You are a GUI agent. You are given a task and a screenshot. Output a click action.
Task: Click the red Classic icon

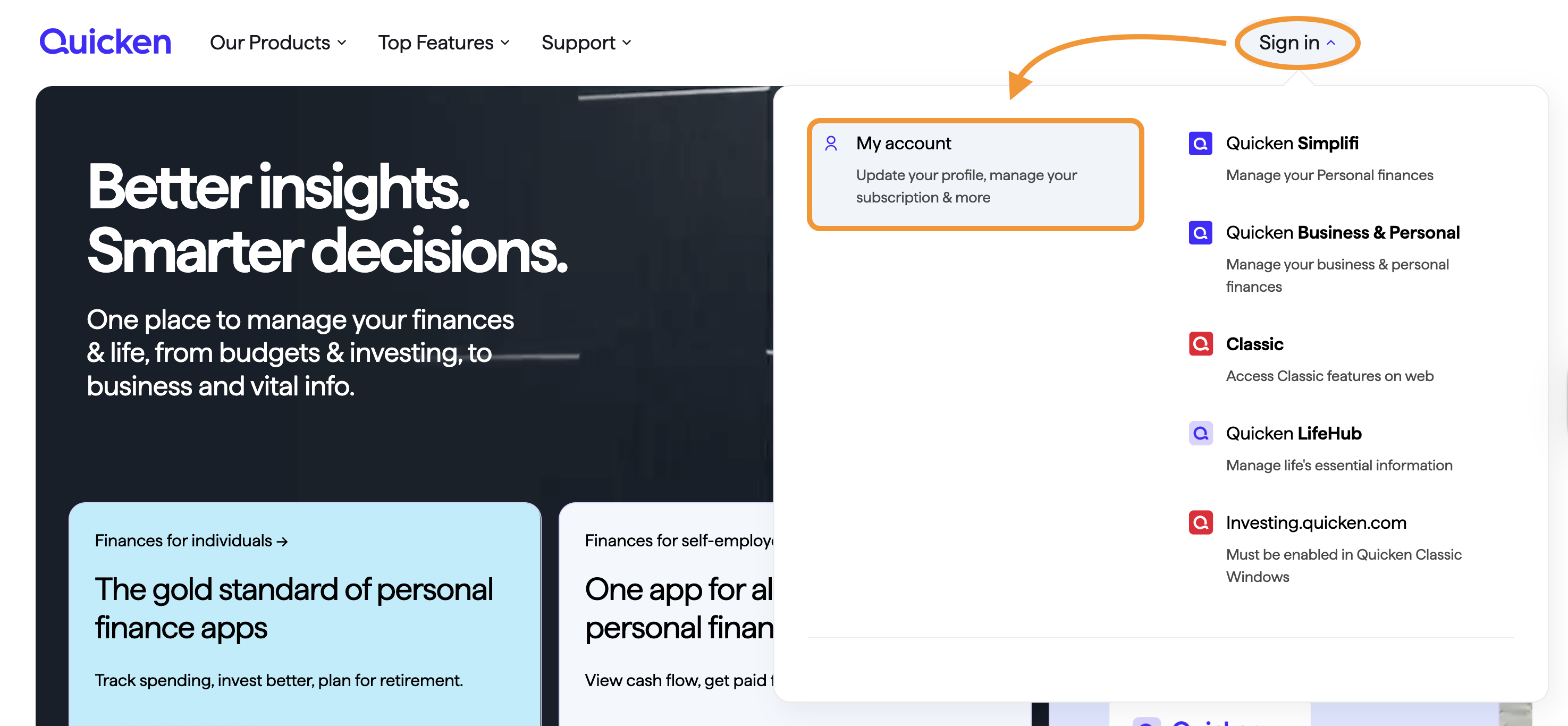coord(1200,344)
